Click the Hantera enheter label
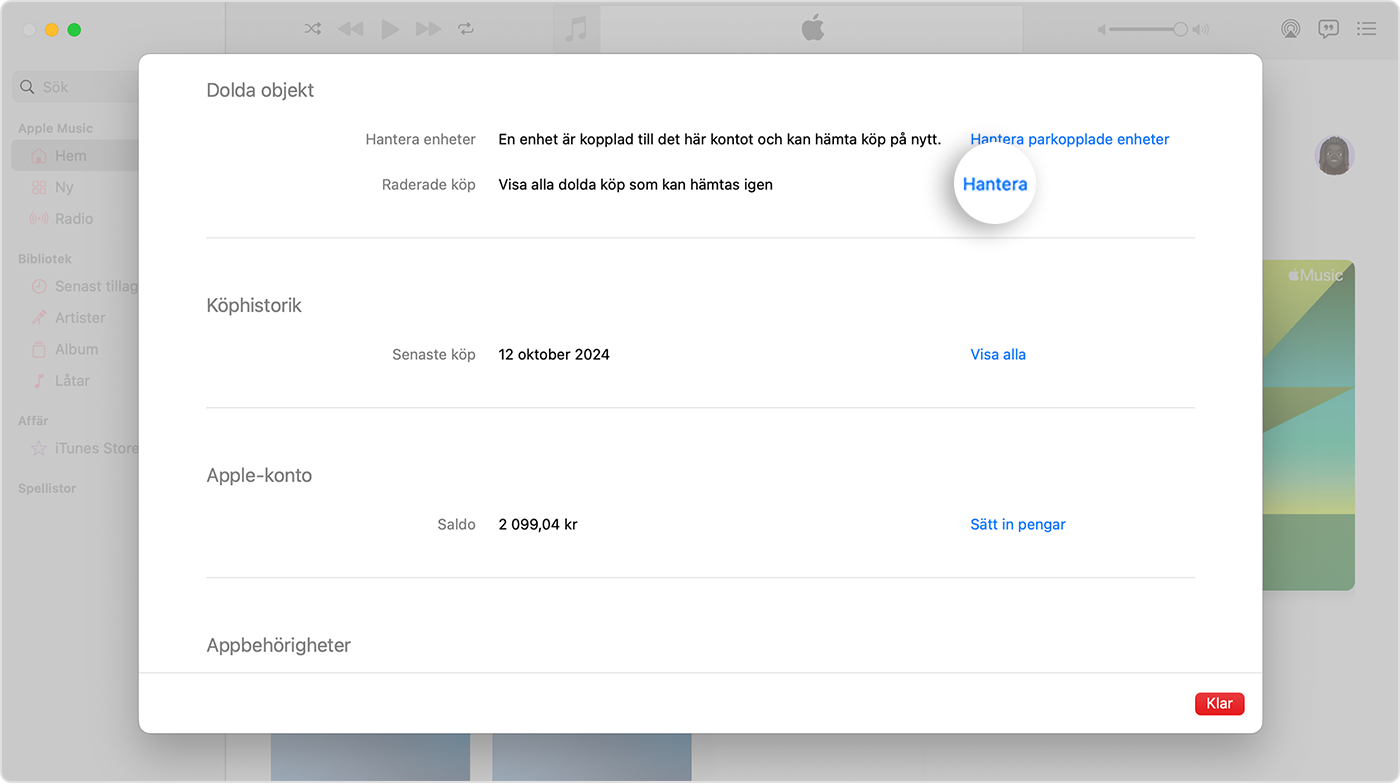The width and height of the screenshot is (1400, 784). pos(421,139)
